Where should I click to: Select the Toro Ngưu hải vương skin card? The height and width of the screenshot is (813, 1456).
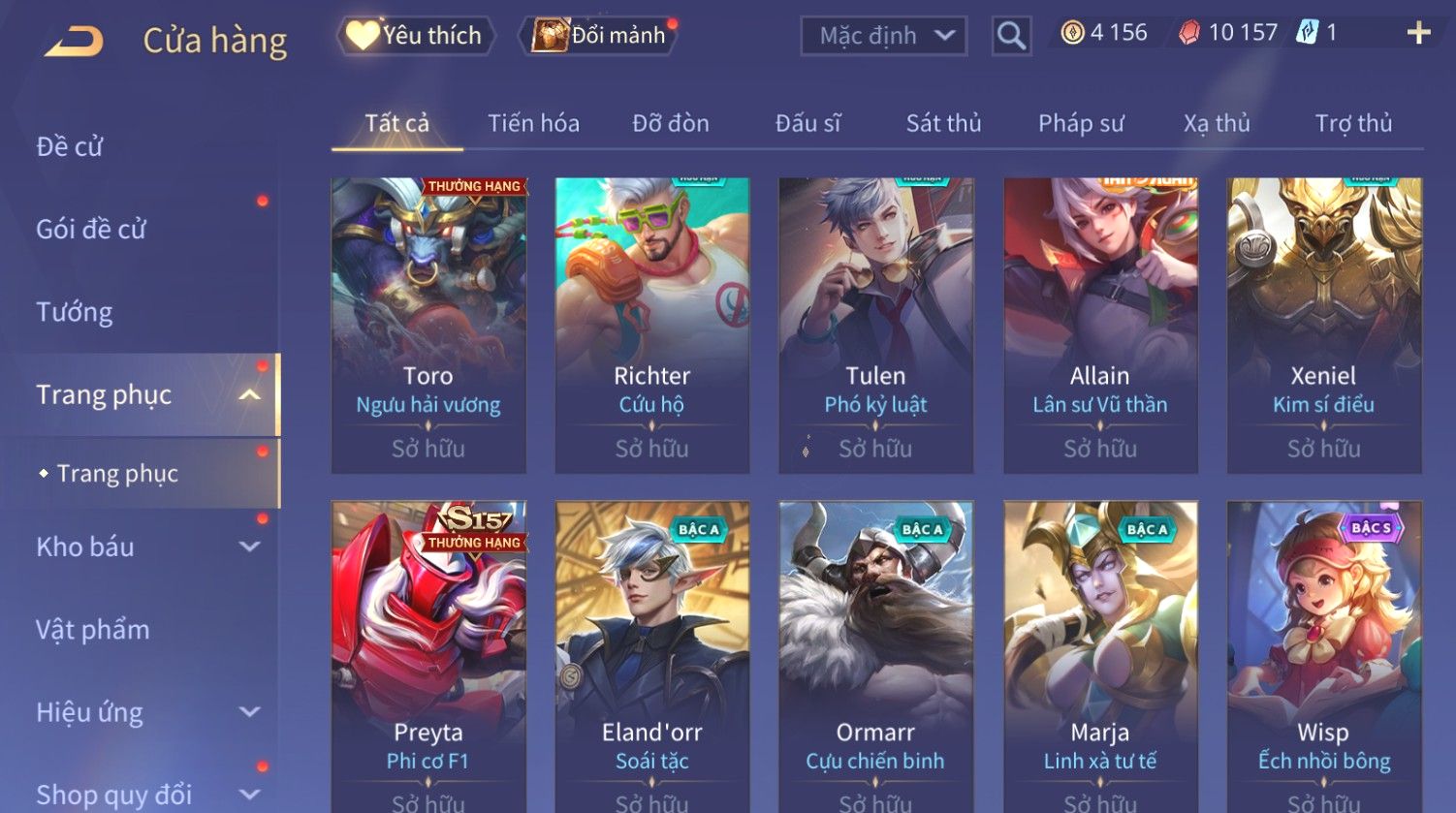click(x=428, y=326)
